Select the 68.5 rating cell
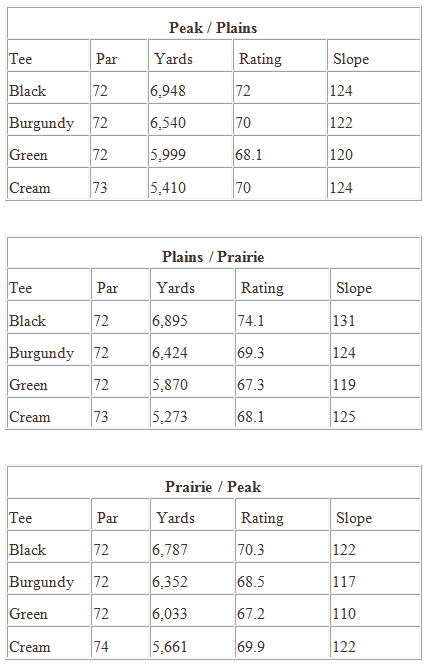The width and height of the screenshot is (433, 669). pyautogui.click(x=251, y=582)
